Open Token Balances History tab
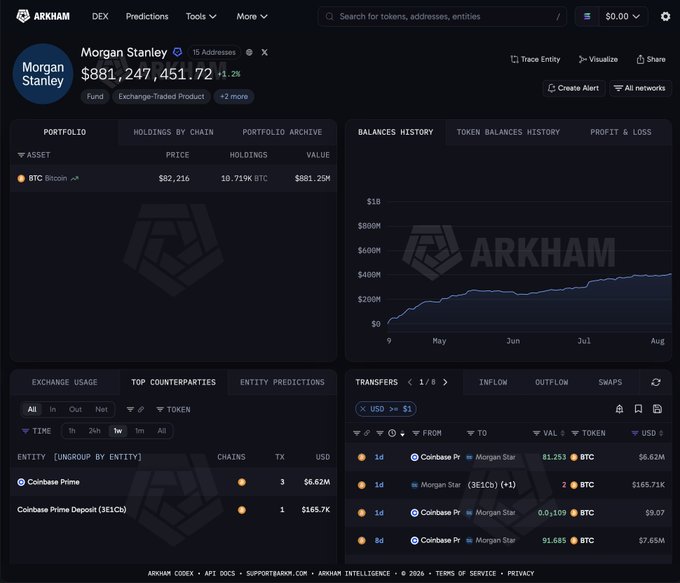Image resolution: width=680 pixels, height=583 pixels. (x=508, y=132)
